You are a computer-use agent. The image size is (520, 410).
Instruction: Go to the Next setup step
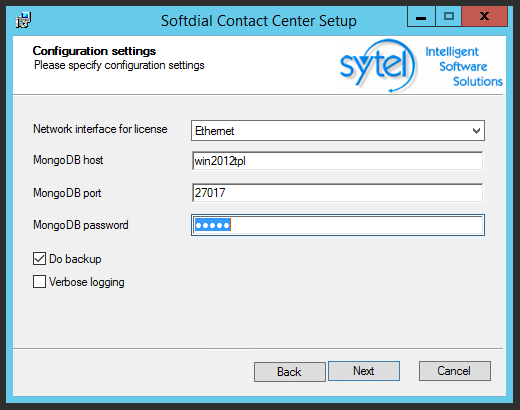pos(364,371)
